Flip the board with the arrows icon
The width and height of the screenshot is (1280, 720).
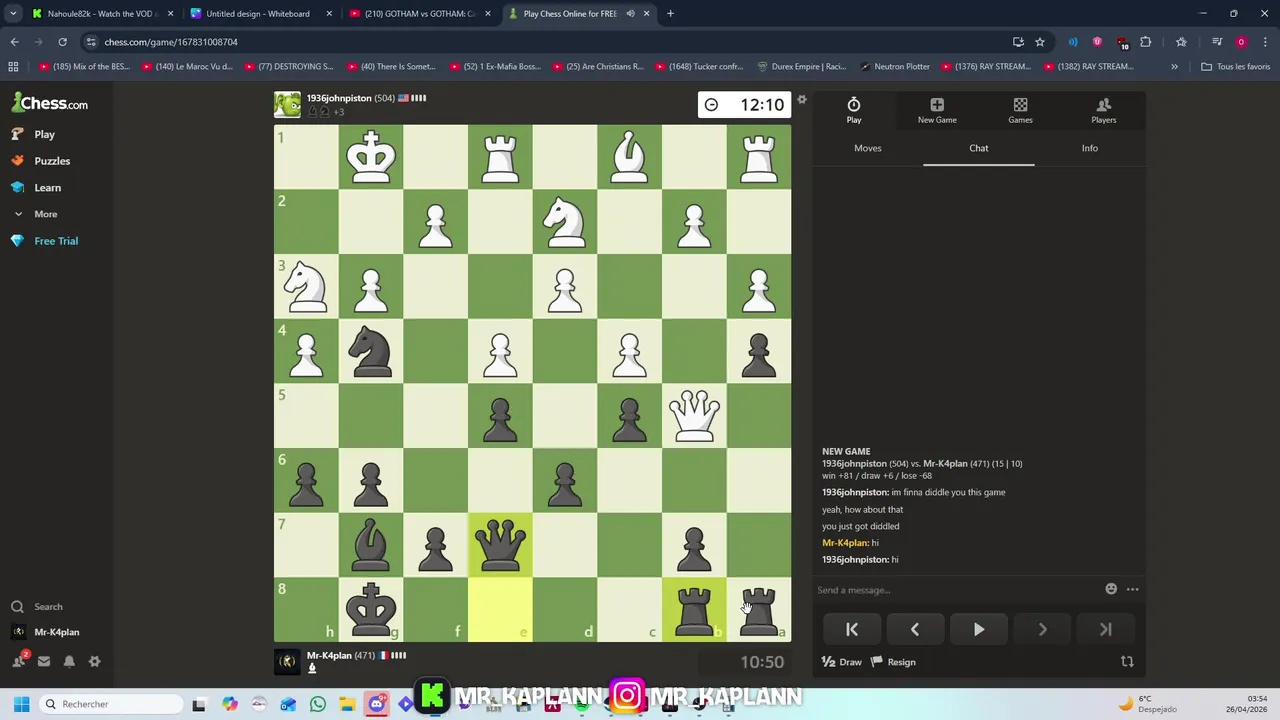click(x=1127, y=662)
